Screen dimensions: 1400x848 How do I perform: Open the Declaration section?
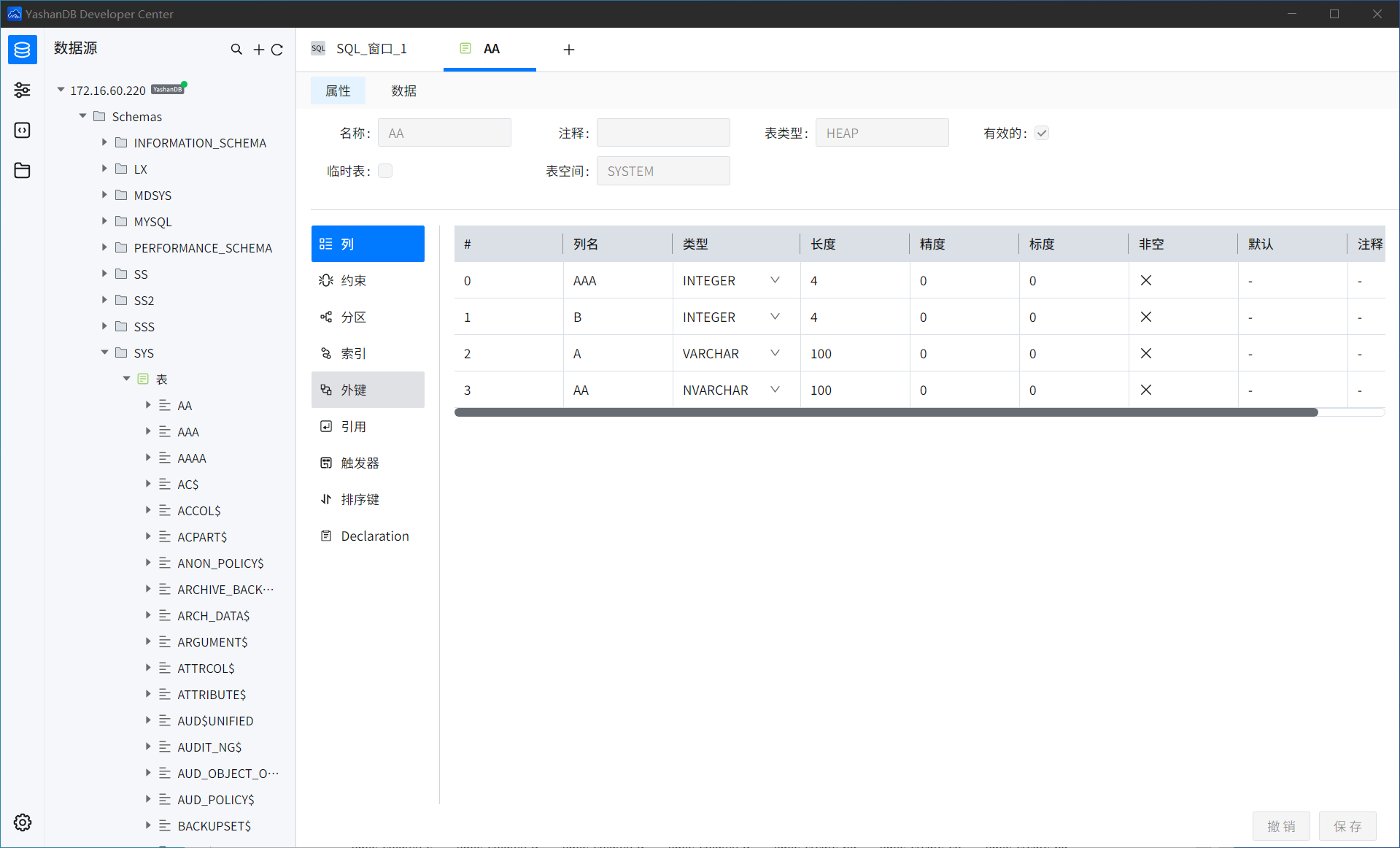pyautogui.click(x=374, y=536)
